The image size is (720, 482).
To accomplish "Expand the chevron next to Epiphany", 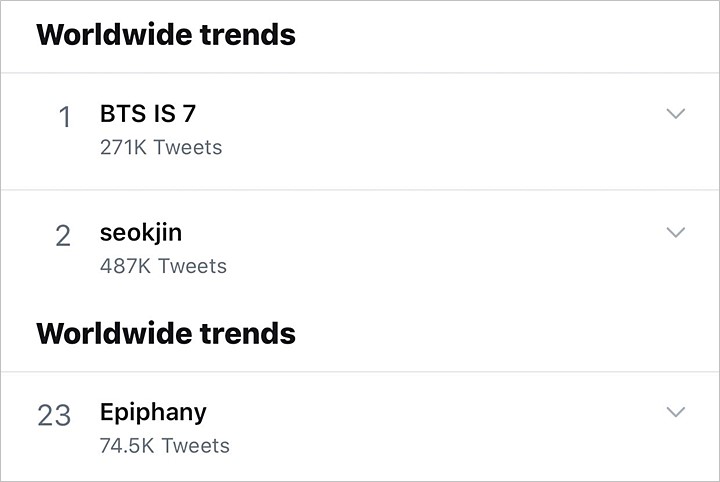I will coord(676,411).
